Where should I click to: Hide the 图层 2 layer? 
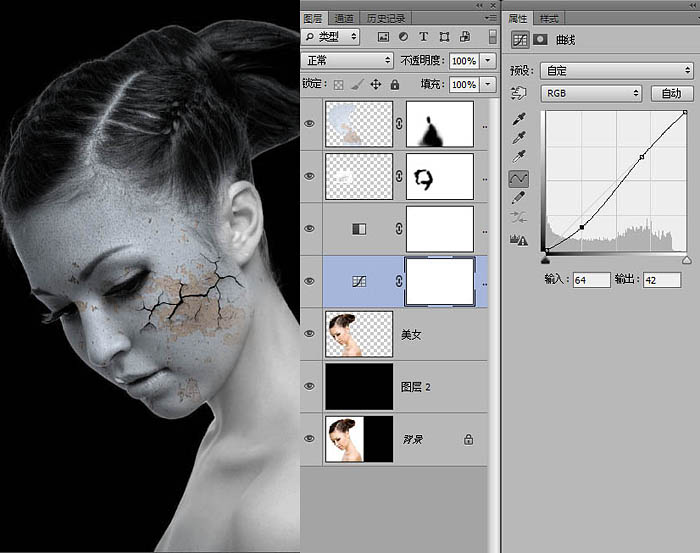point(309,386)
